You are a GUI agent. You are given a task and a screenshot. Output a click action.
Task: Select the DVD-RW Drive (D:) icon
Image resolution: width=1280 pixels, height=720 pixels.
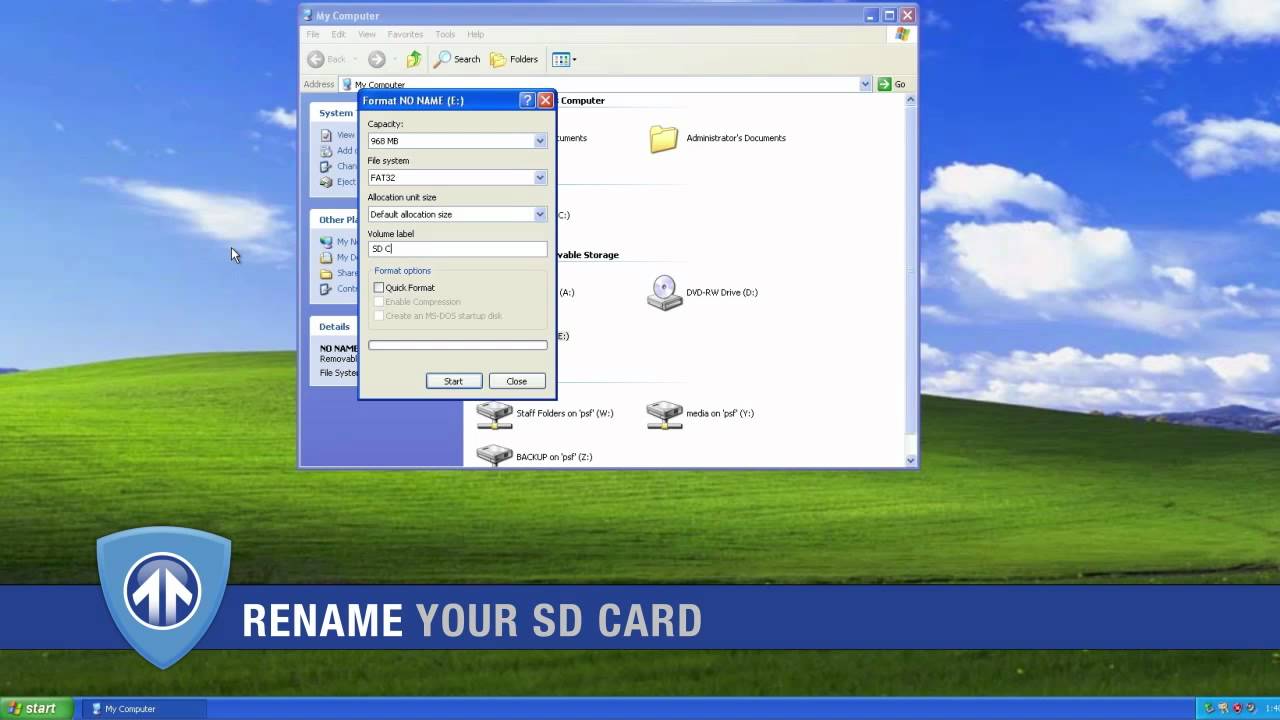click(x=664, y=293)
